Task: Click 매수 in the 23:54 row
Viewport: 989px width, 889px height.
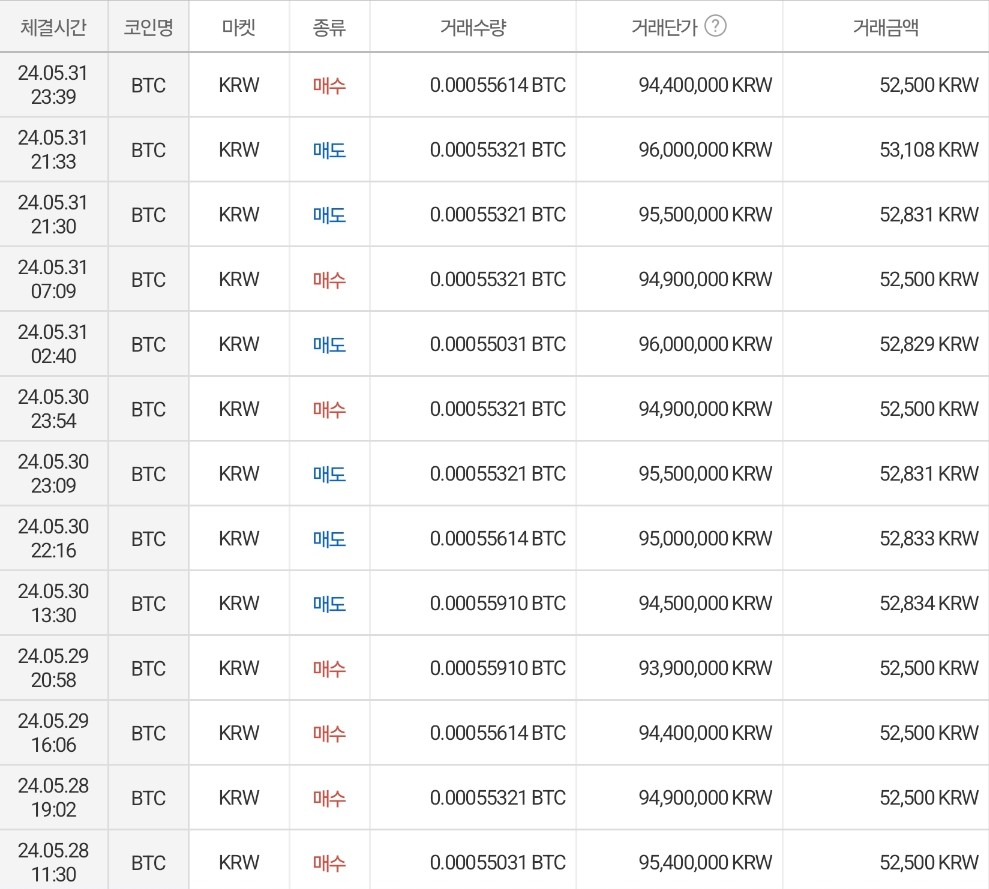Action: (x=329, y=409)
